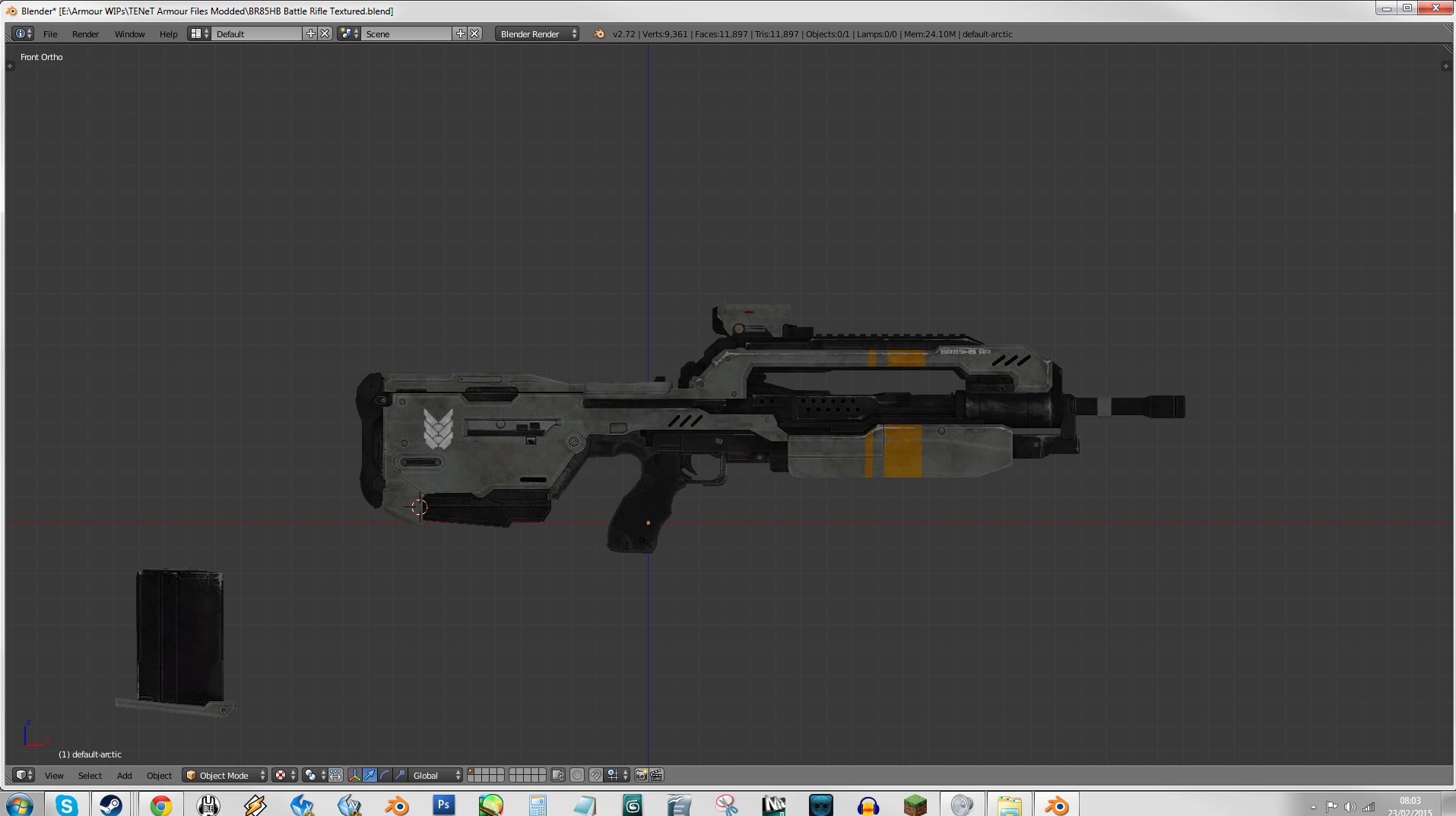Open the Global transform orientation dropdown
The image size is (1456, 816).
(x=436, y=776)
